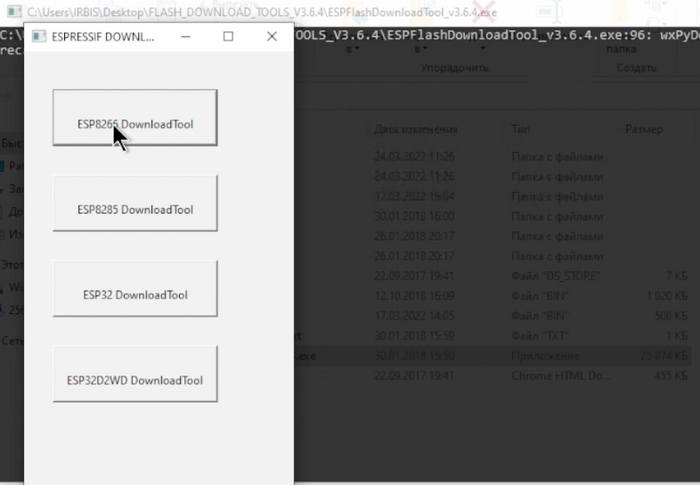The width and height of the screenshot is (700, 485).
Task: Minimize the ESPRESSIF DOWNLOAD window
Action: [x=186, y=37]
